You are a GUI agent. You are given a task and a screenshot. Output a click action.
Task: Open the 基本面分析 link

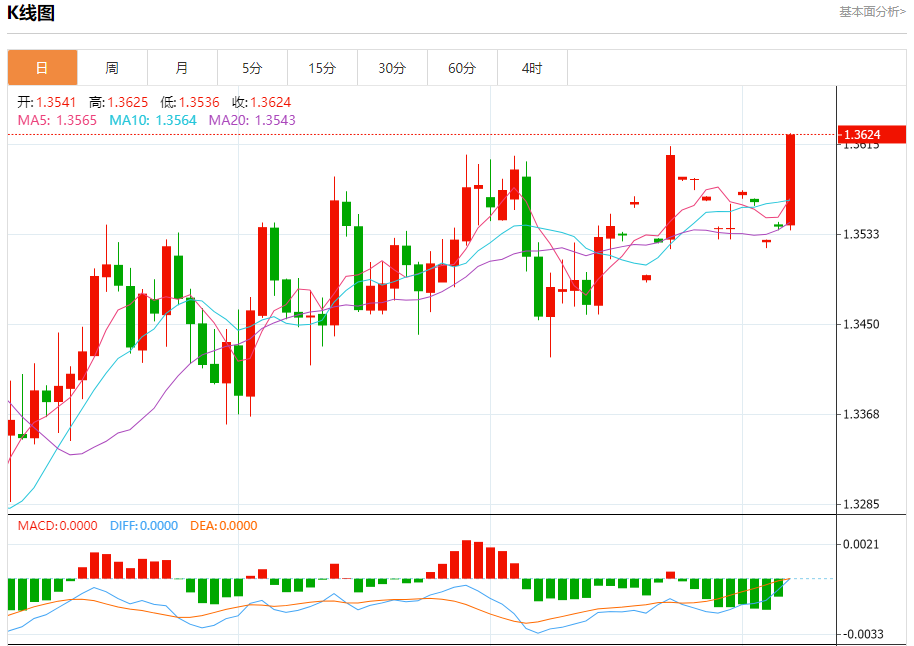tap(873, 12)
